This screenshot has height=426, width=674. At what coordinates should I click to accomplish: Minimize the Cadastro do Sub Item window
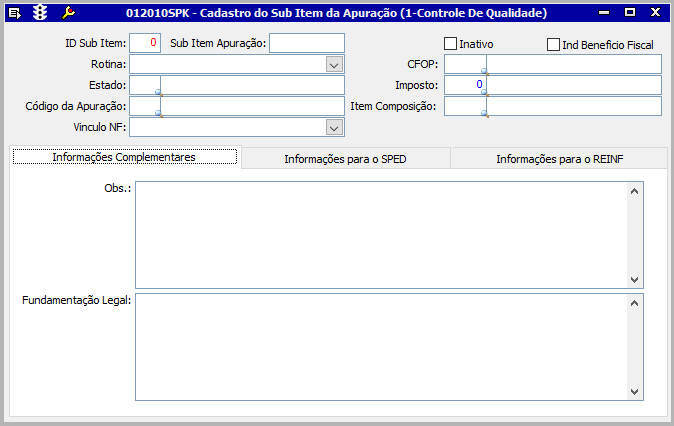[604, 13]
